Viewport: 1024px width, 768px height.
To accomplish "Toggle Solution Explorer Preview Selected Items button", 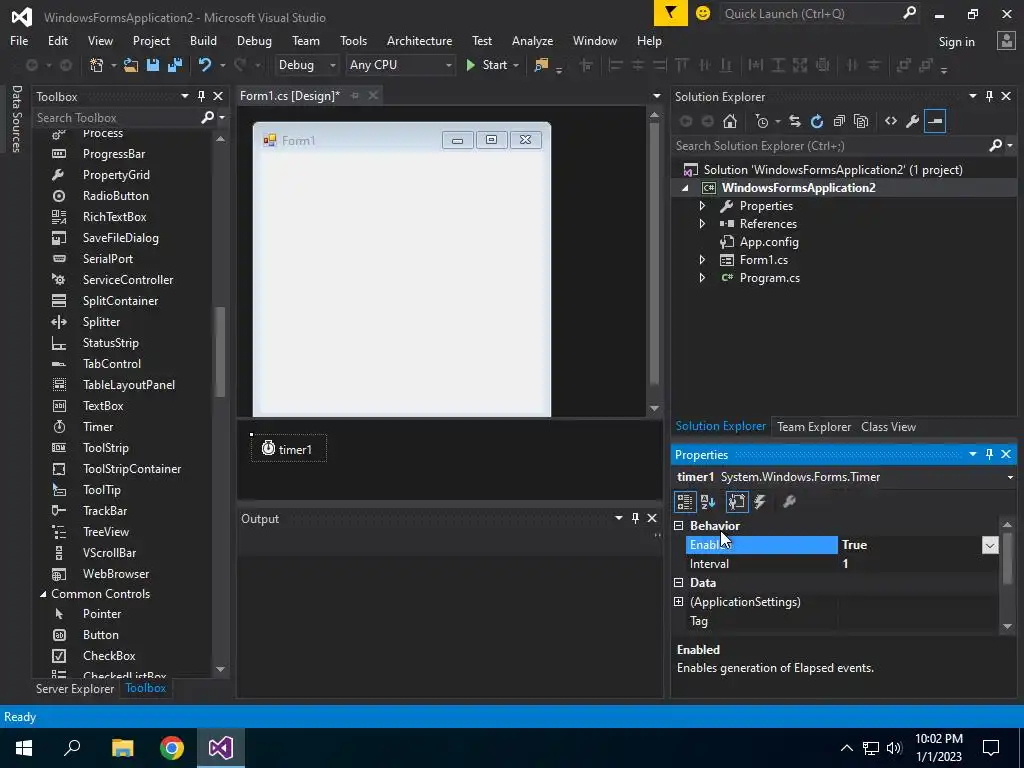I will [x=935, y=121].
